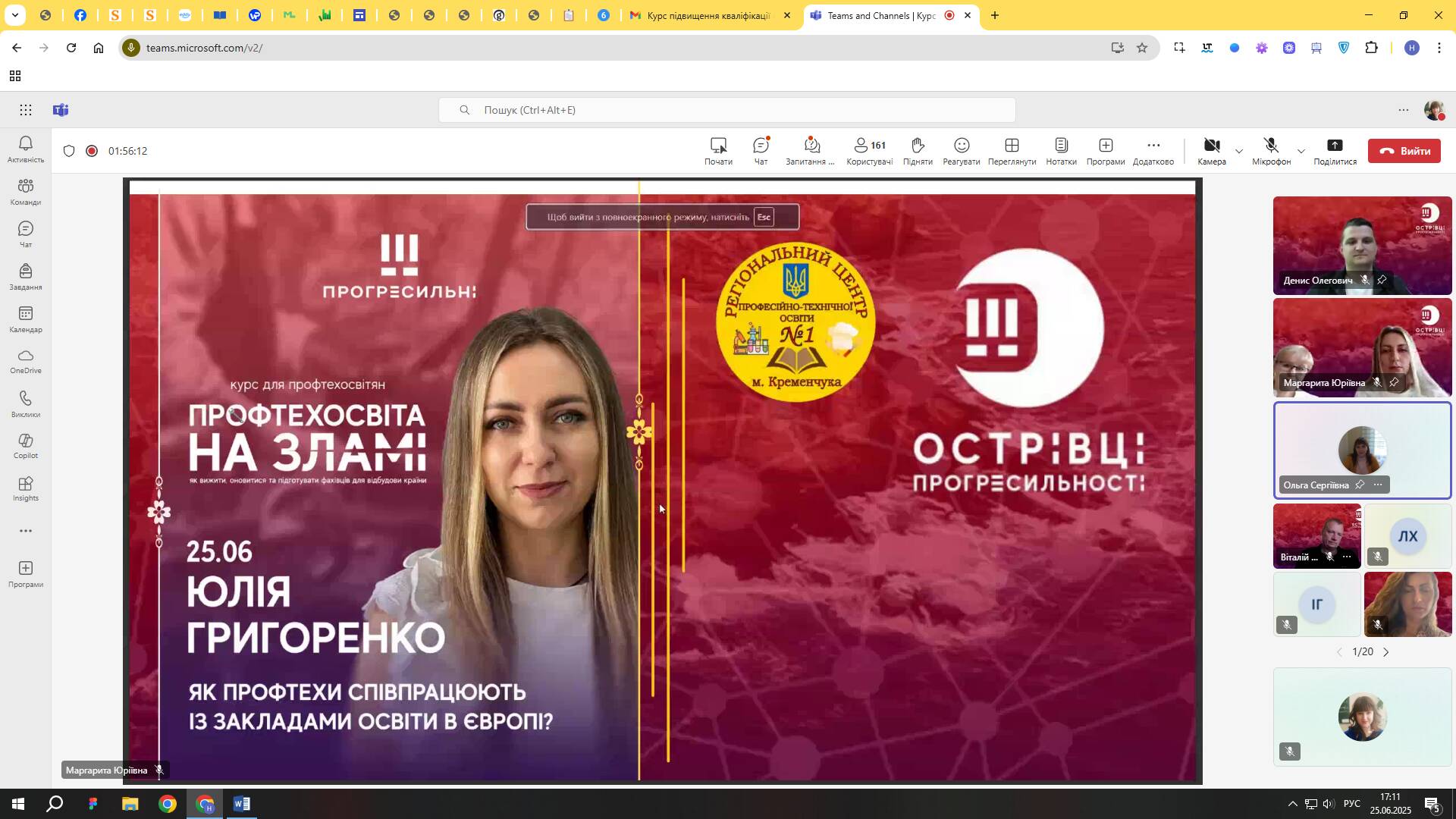
Task: Expand camera options arrow
Action: click(1239, 151)
